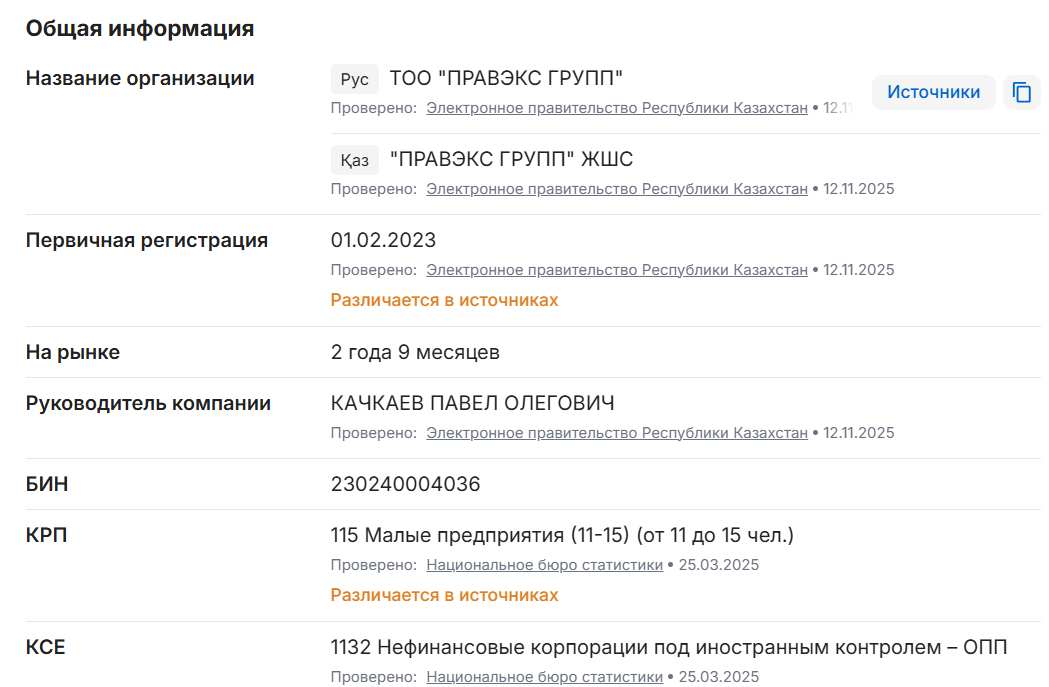
Task: Open e-government link under "ПРАВЭКС ГРУПП" ЖШС
Action: pyautogui.click(x=616, y=189)
